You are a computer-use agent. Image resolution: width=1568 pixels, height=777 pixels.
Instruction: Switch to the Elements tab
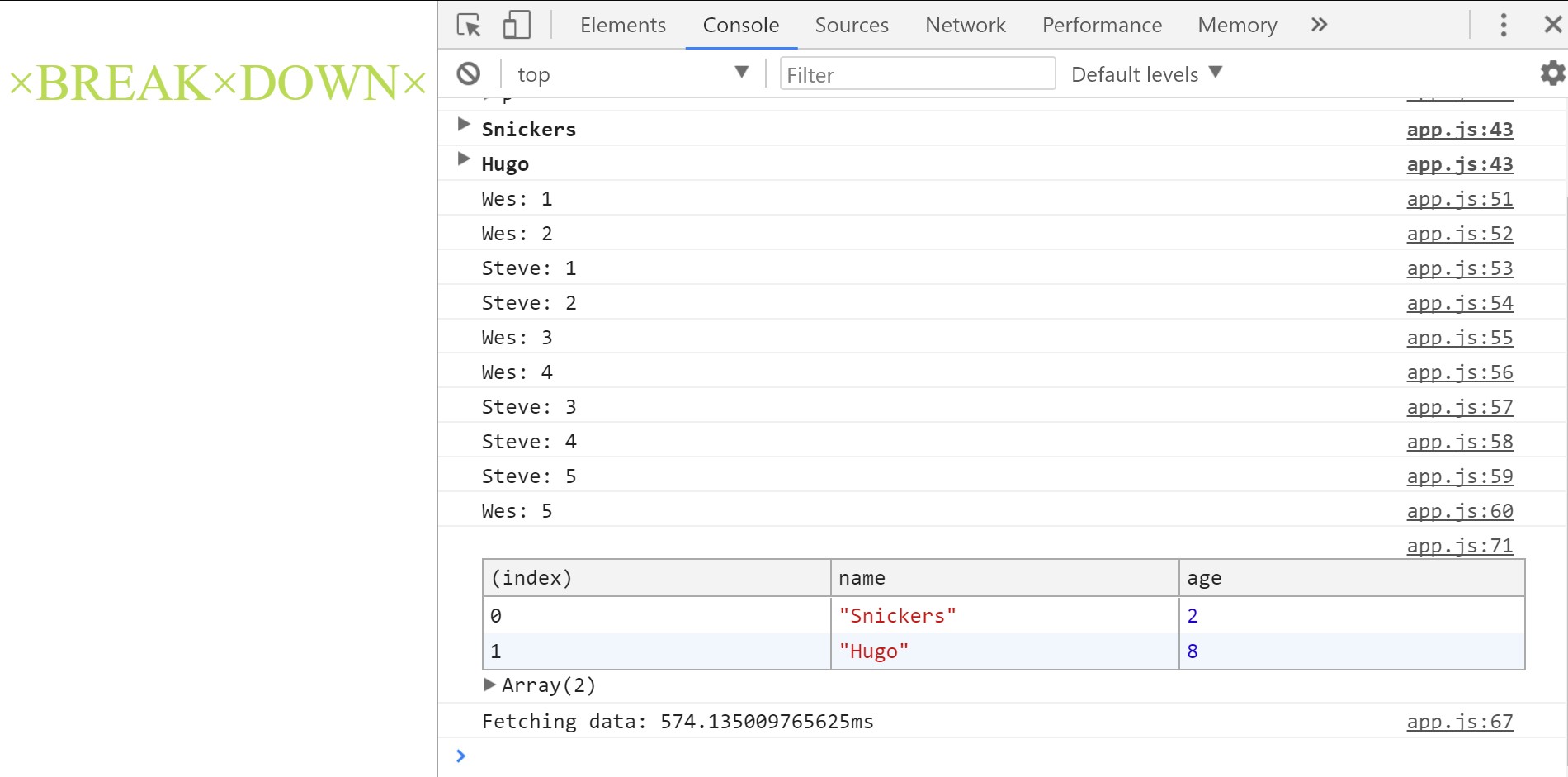point(623,25)
